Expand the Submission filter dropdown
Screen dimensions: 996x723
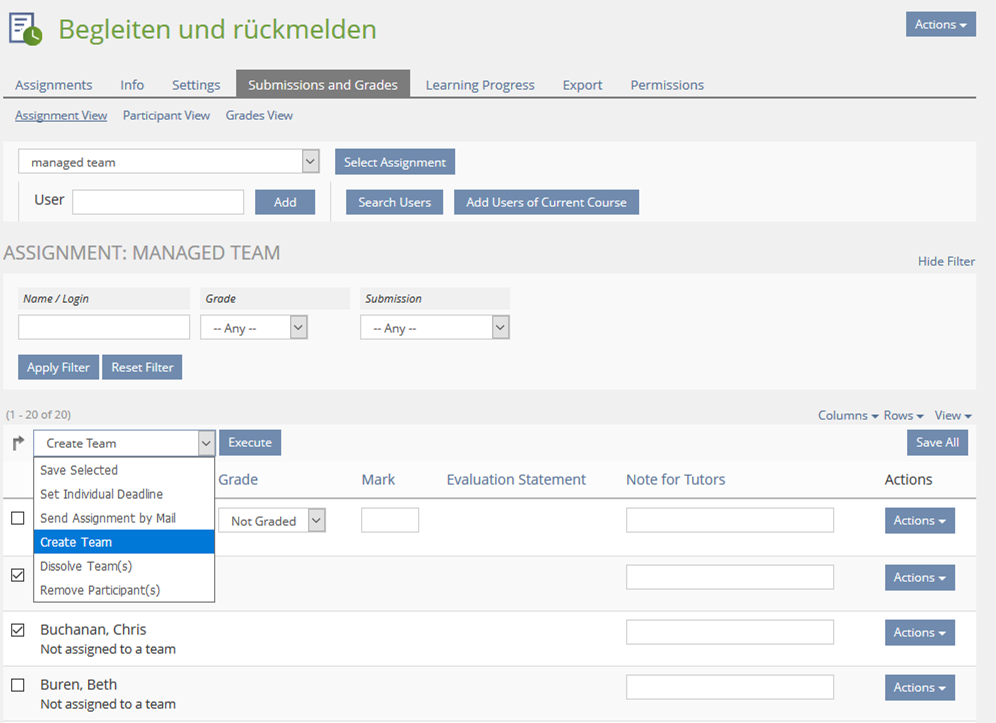[x=435, y=328]
